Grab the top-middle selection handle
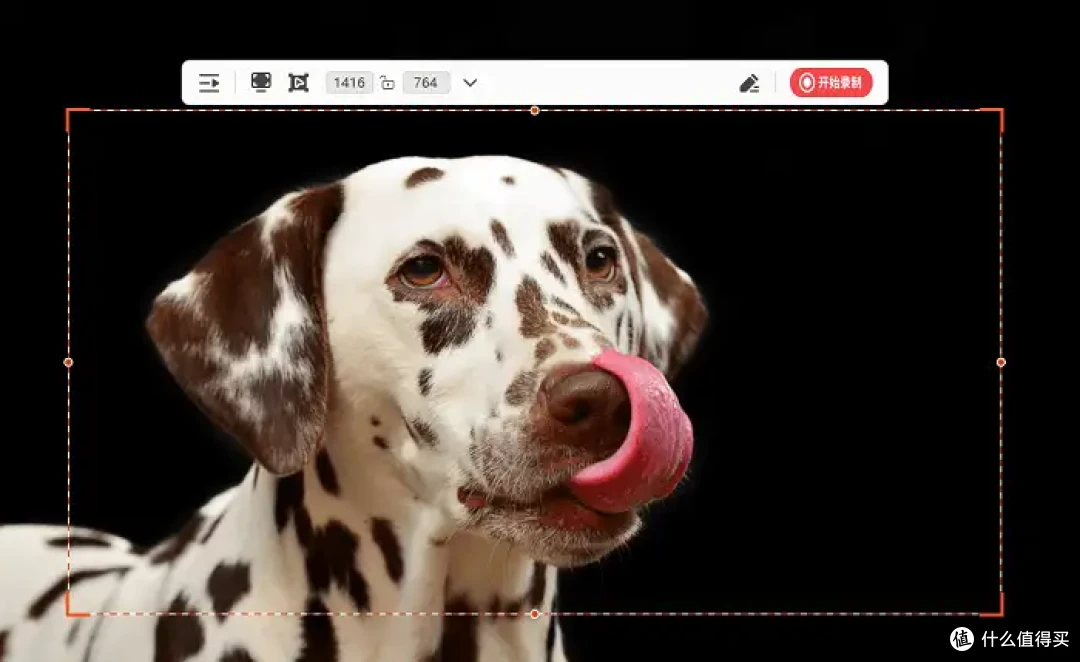This screenshot has height=662, width=1080. tap(534, 110)
